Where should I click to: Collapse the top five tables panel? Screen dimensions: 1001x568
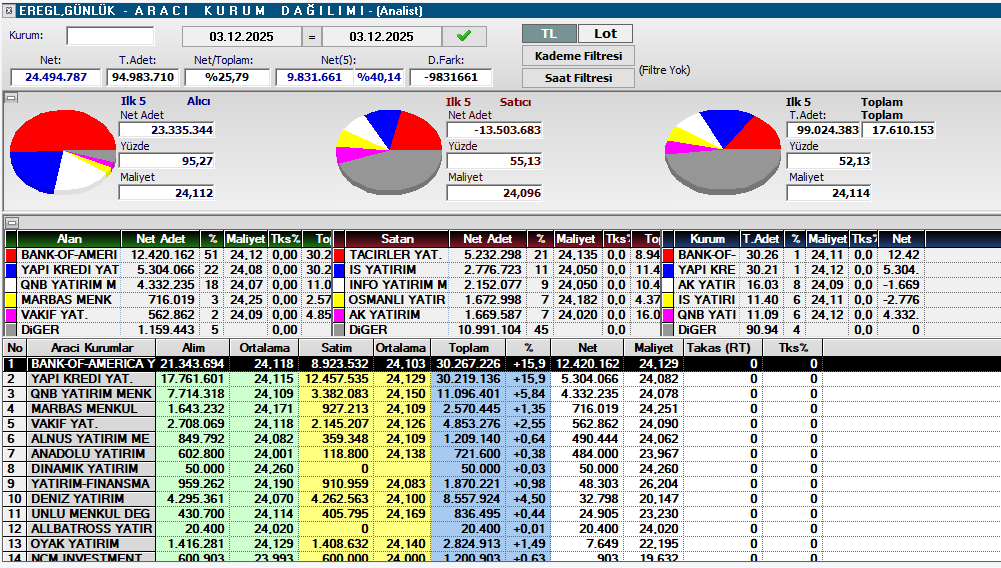click(10, 223)
